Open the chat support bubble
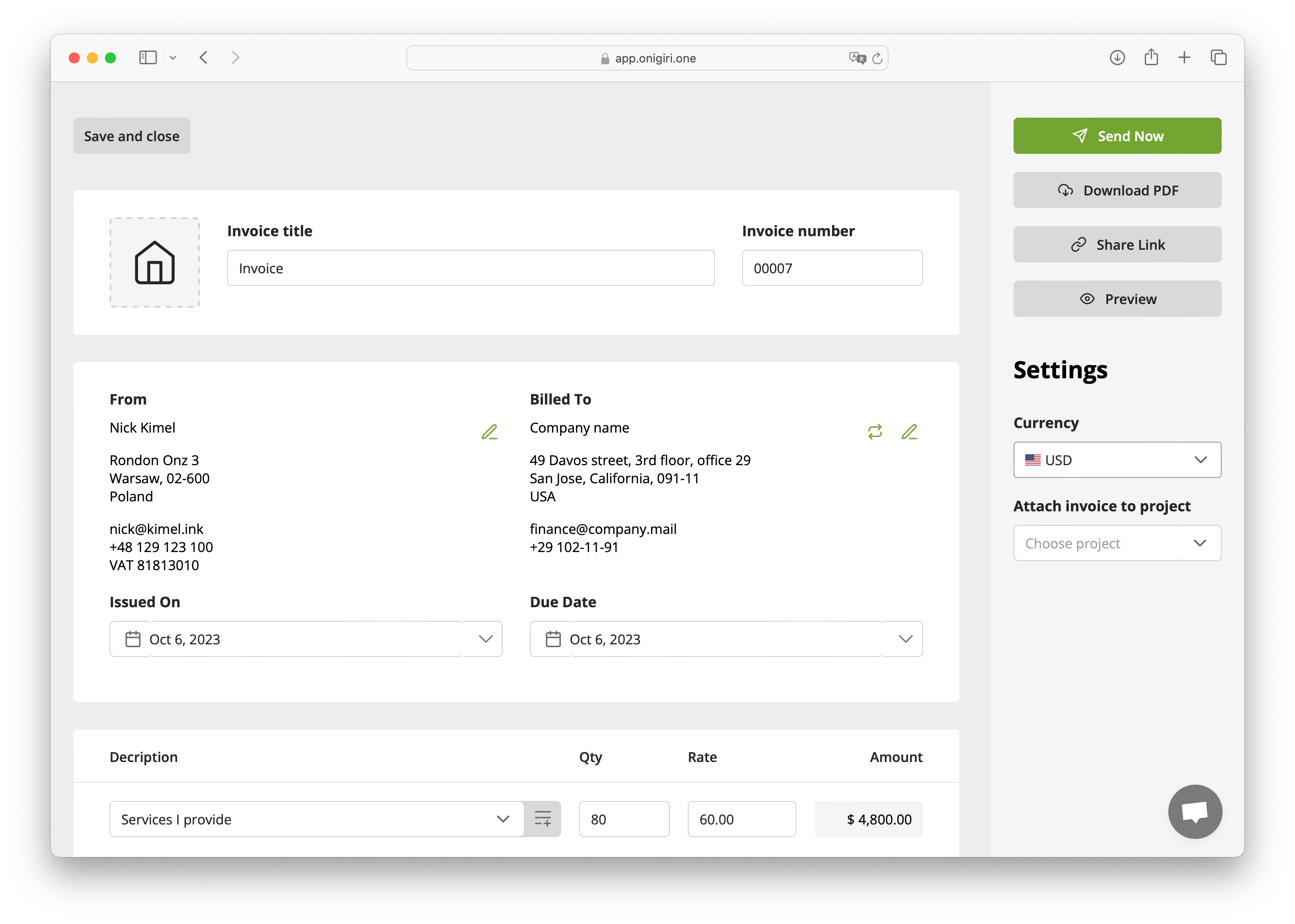The image size is (1295, 924). [x=1195, y=812]
